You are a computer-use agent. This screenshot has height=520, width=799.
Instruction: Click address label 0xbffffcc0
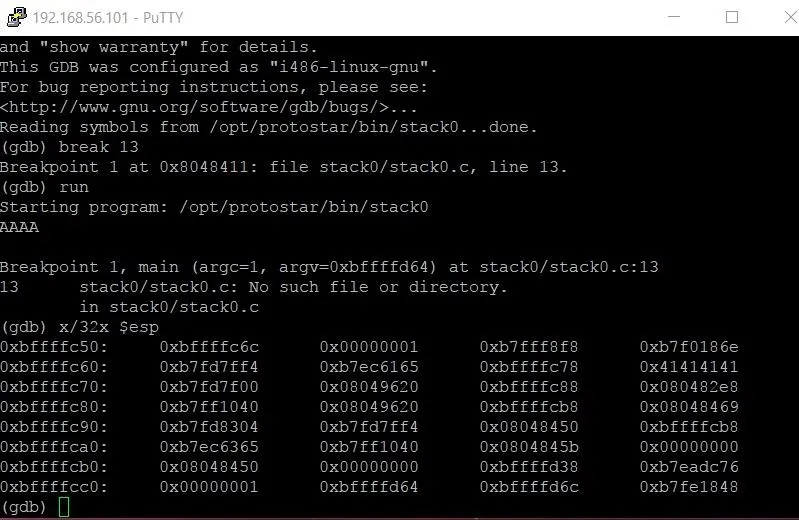[x=54, y=487]
